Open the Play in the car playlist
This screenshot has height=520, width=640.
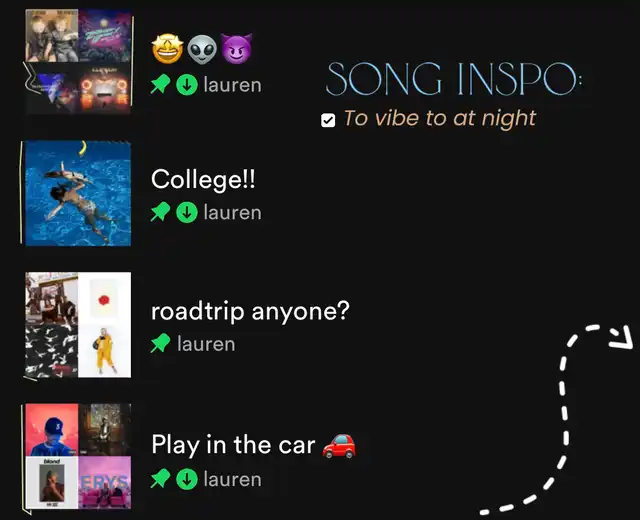click(x=233, y=444)
